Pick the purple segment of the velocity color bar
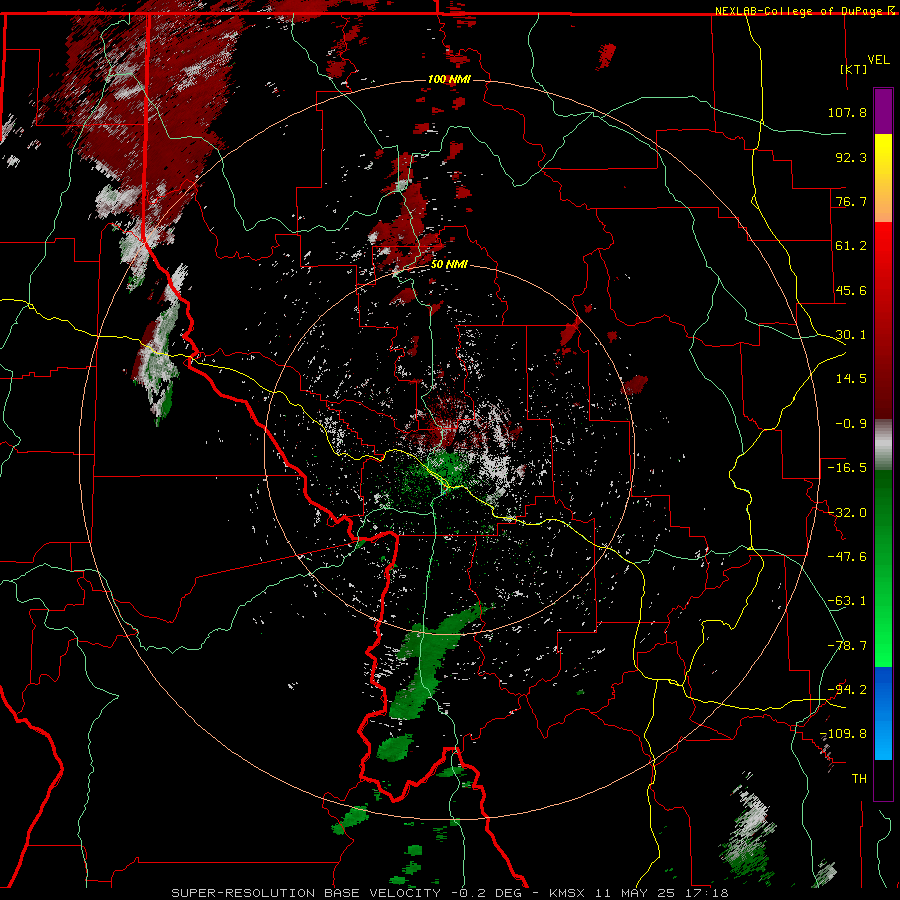The image size is (900, 900). pos(883,111)
